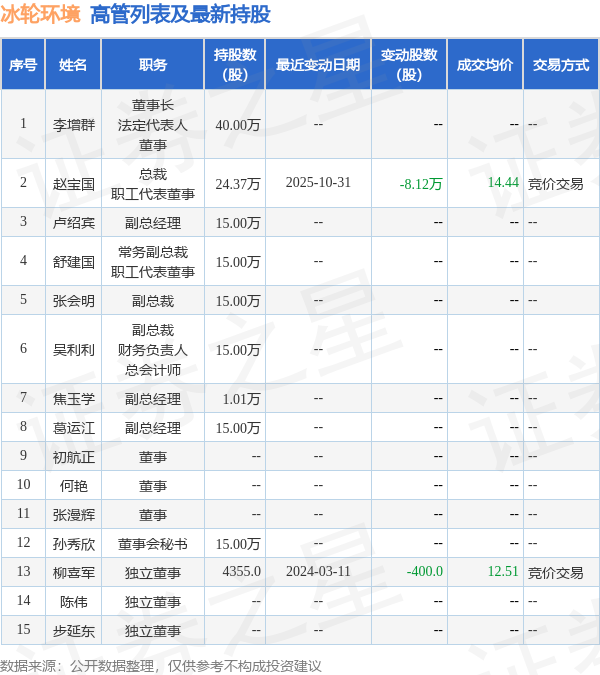Screen dimensions: 600x675
Task: Click the name 张会明
Action: coord(74,300)
